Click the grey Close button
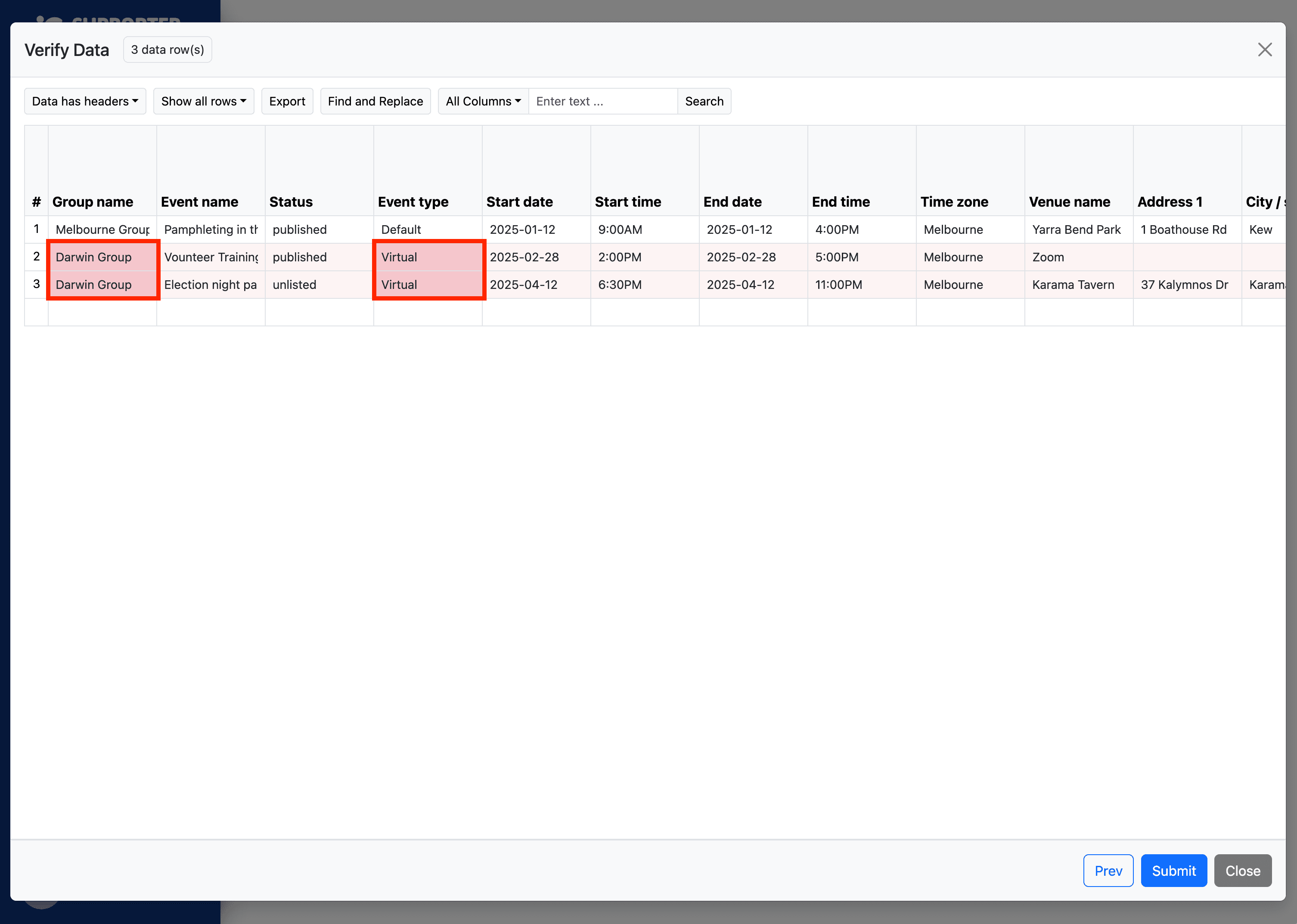The image size is (1297, 924). coord(1242,871)
